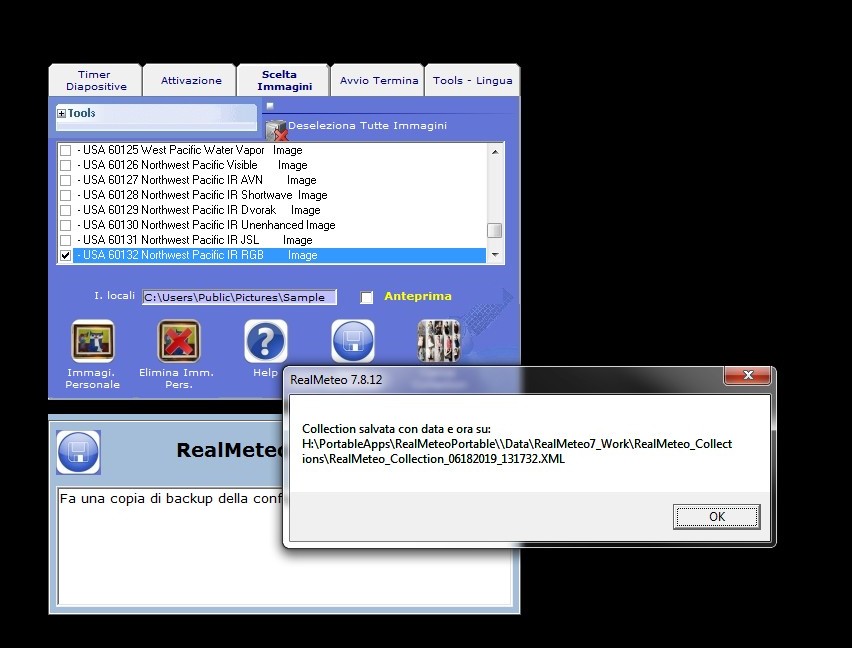This screenshot has height=648, width=852.
Task: Click the Elimina Imm. Pers. red X icon
Action: [179, 341]
